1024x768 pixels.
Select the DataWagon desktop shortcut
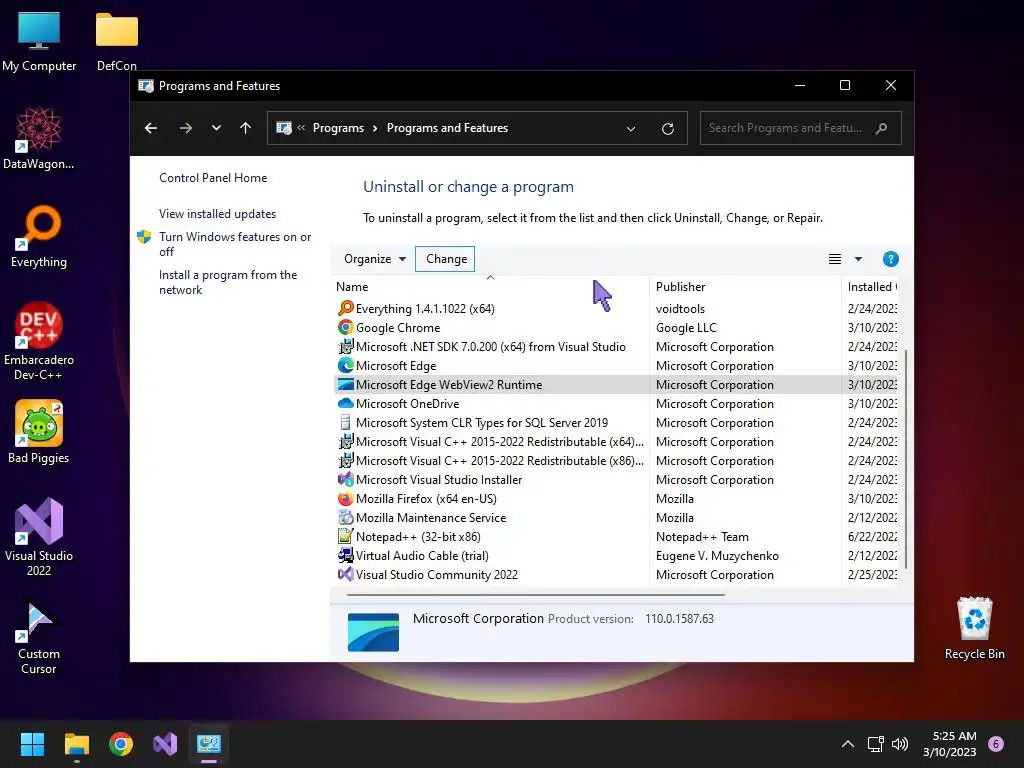point(39,138)
